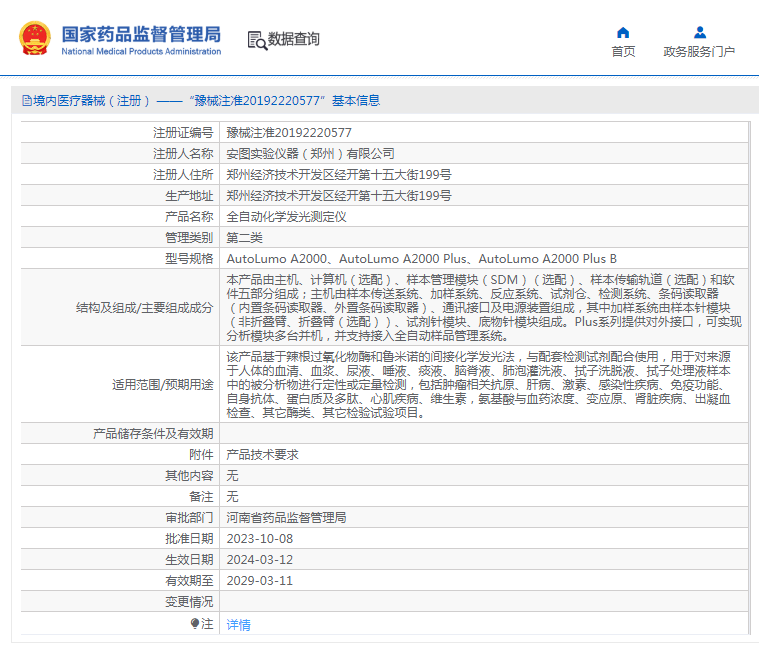The height and width of the screenshot is (649, 759).
Task: Select expiry date 2029-03-11
Action: coord(260,581)
